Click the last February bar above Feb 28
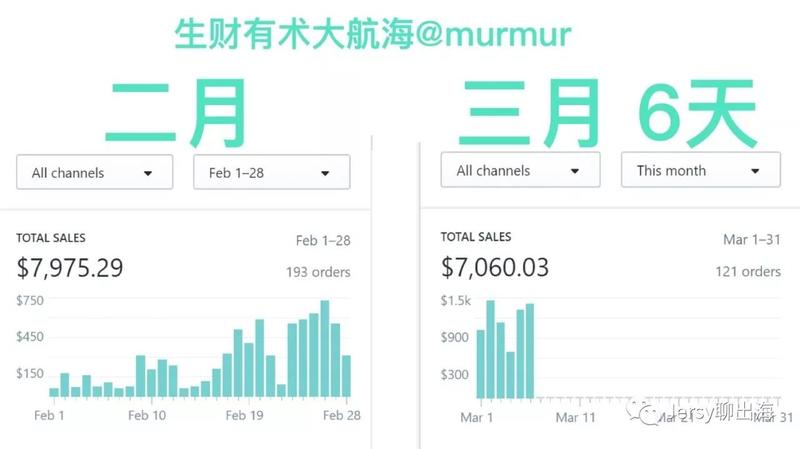 [346, 376]
